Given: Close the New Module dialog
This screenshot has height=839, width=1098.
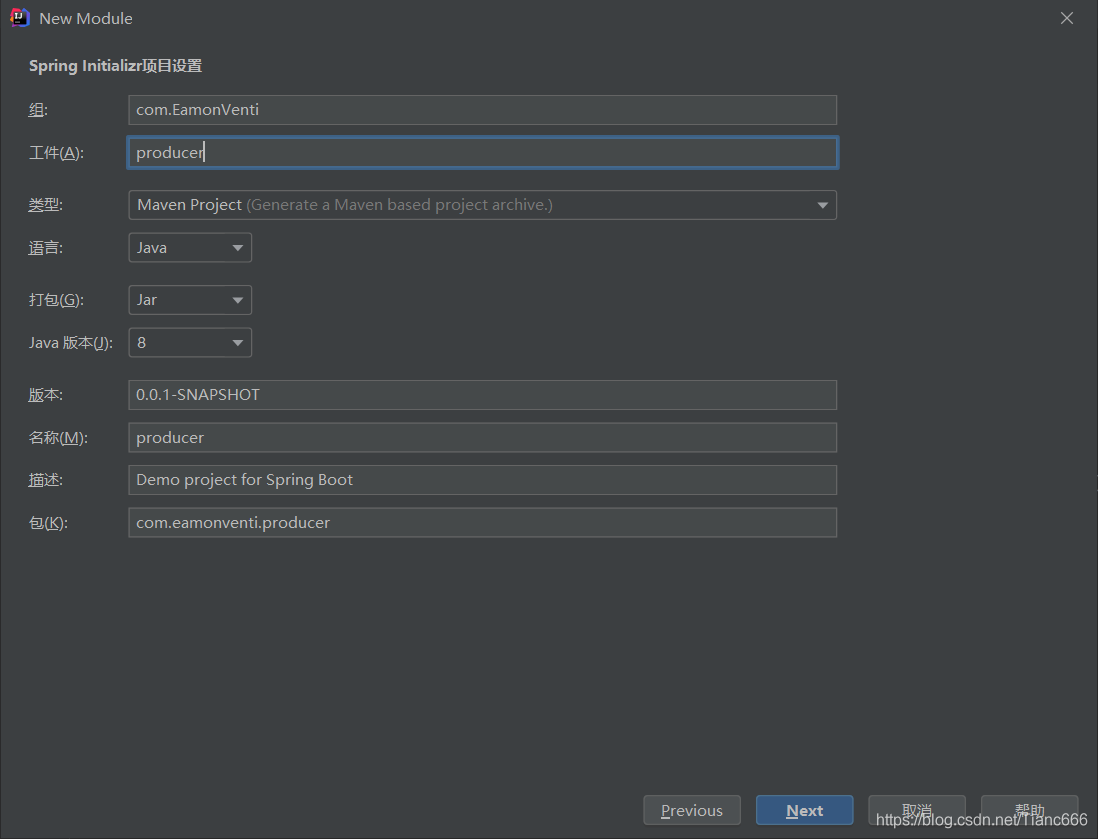Looking at the screenshot, I should tap(1066, 18).
